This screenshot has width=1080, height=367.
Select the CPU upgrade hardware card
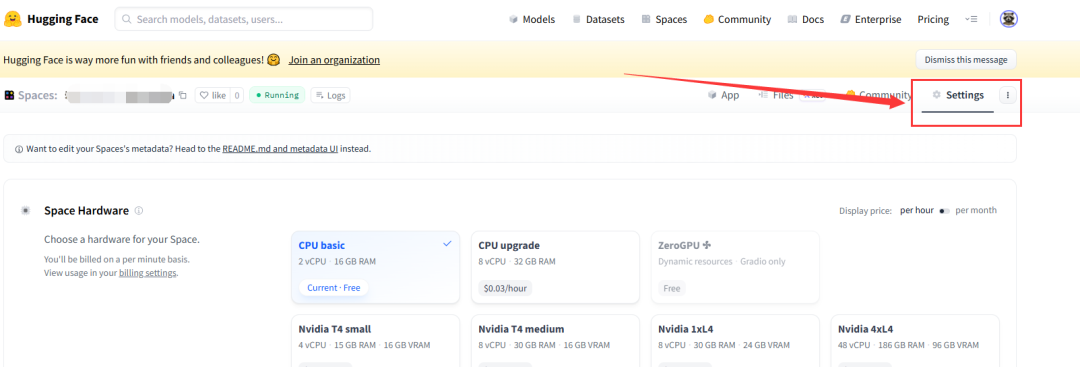(555, 267)
